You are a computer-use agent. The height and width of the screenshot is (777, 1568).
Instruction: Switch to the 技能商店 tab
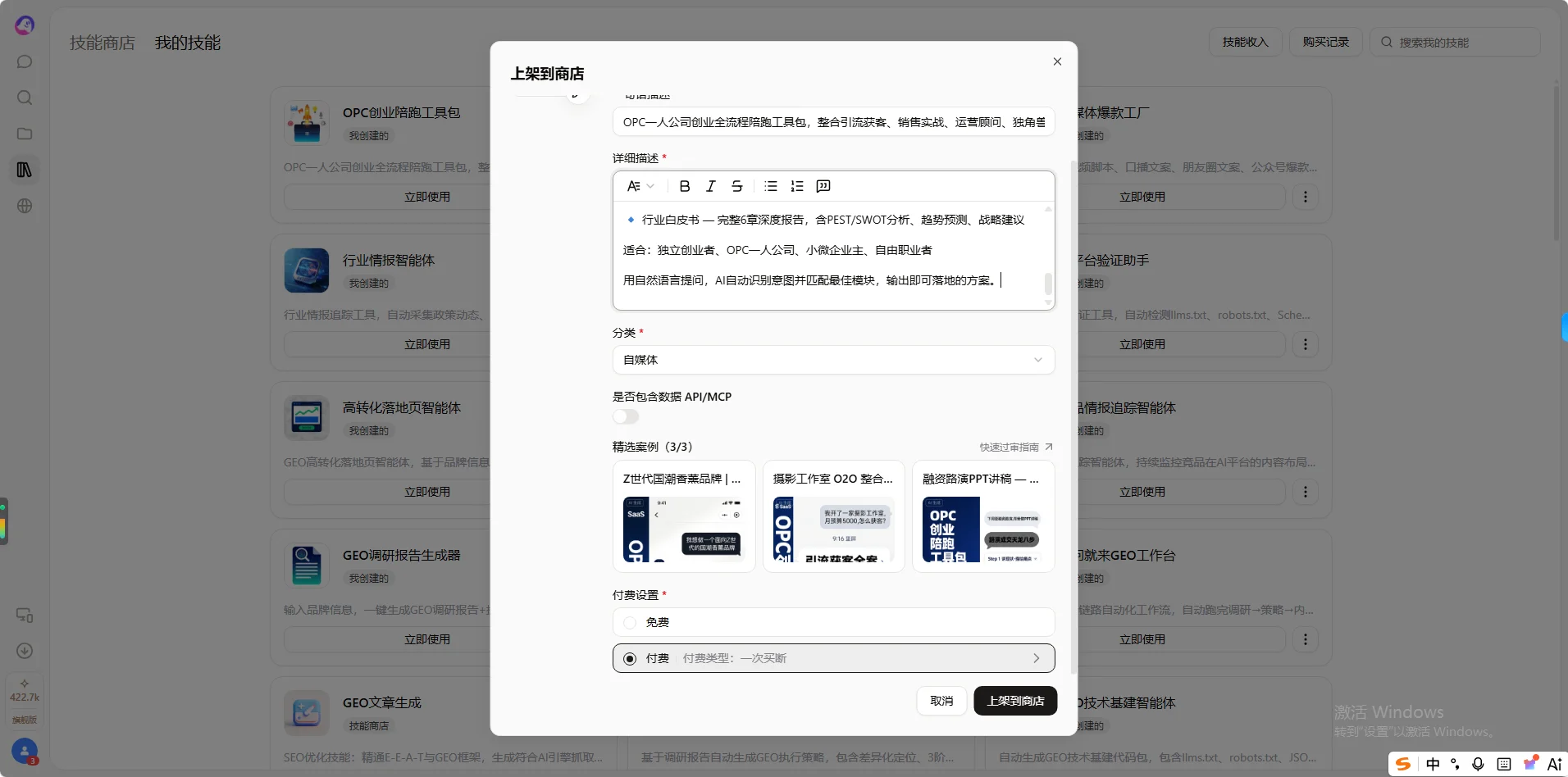pos(103,43)
